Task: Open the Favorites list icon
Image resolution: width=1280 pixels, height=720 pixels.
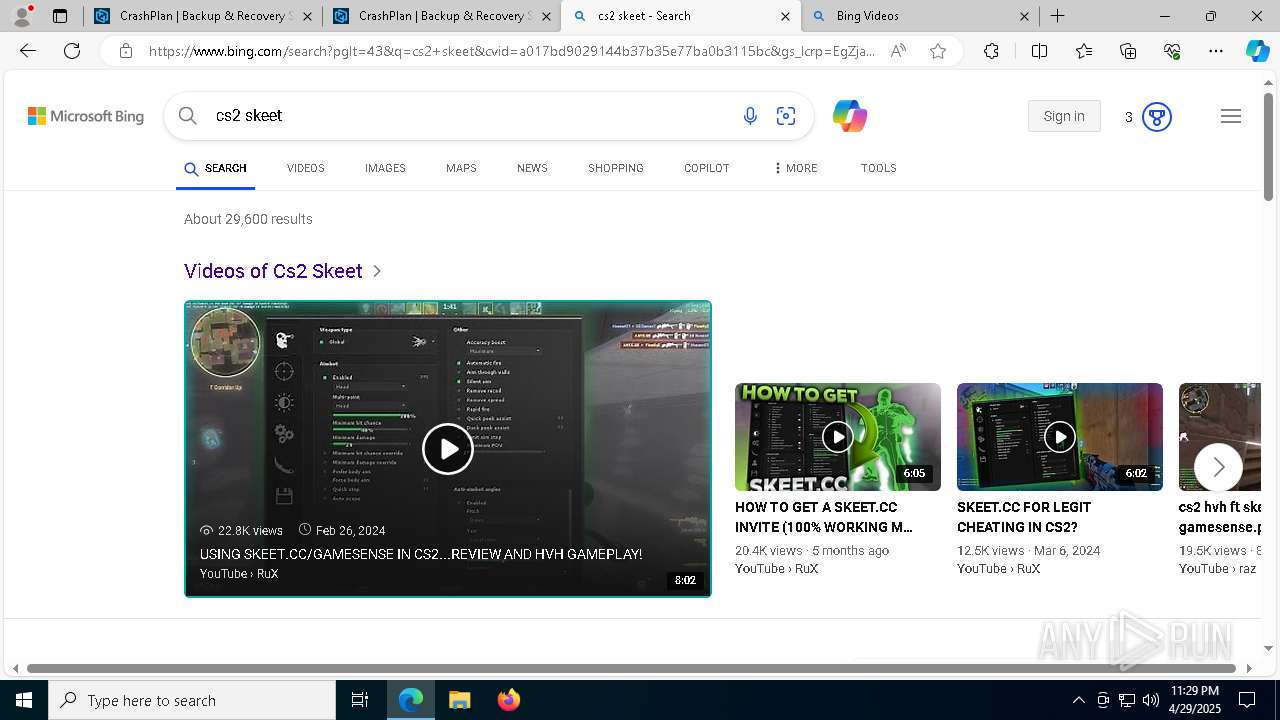Action: coord(1084,51)
